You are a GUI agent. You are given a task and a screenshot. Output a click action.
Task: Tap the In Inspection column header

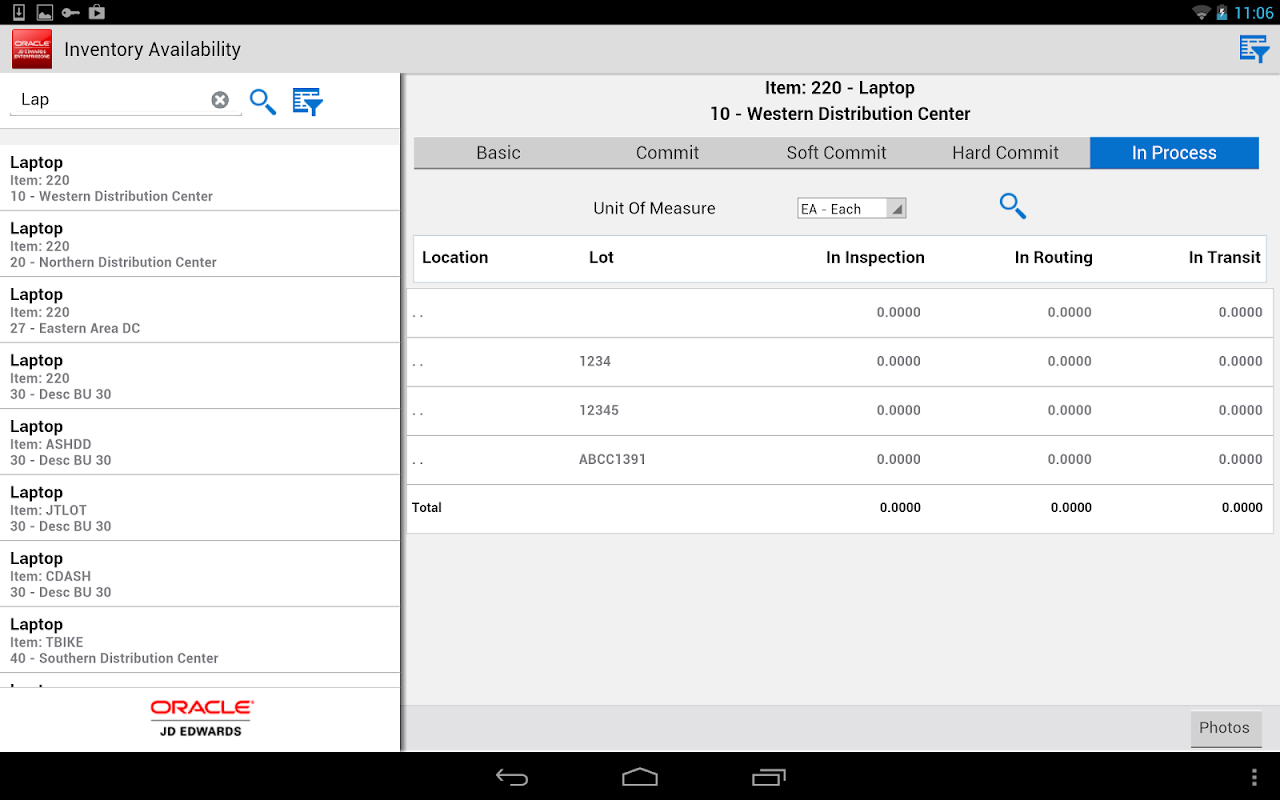pos(875,258)
